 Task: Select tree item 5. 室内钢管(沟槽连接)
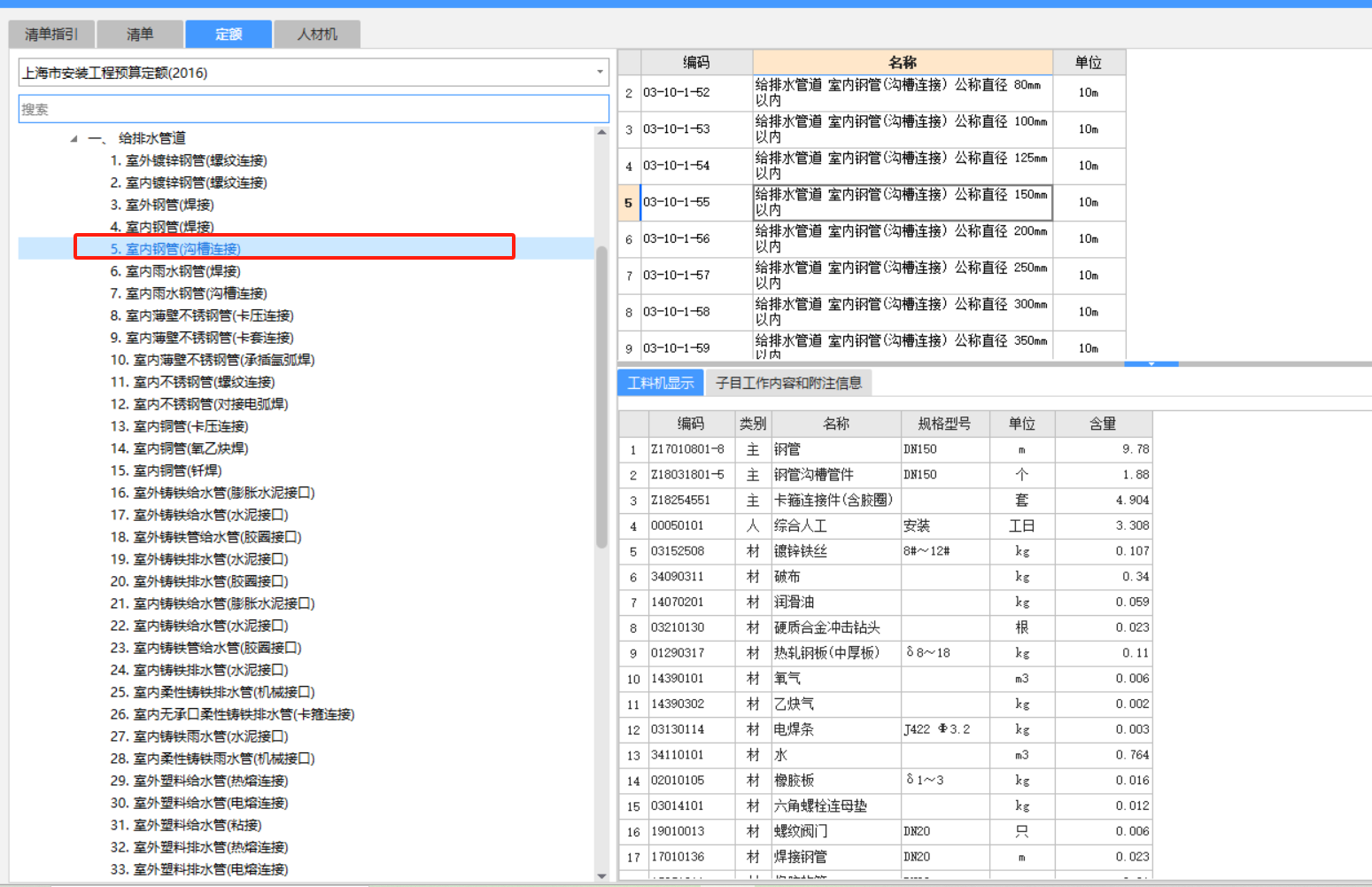pos(175,249)
